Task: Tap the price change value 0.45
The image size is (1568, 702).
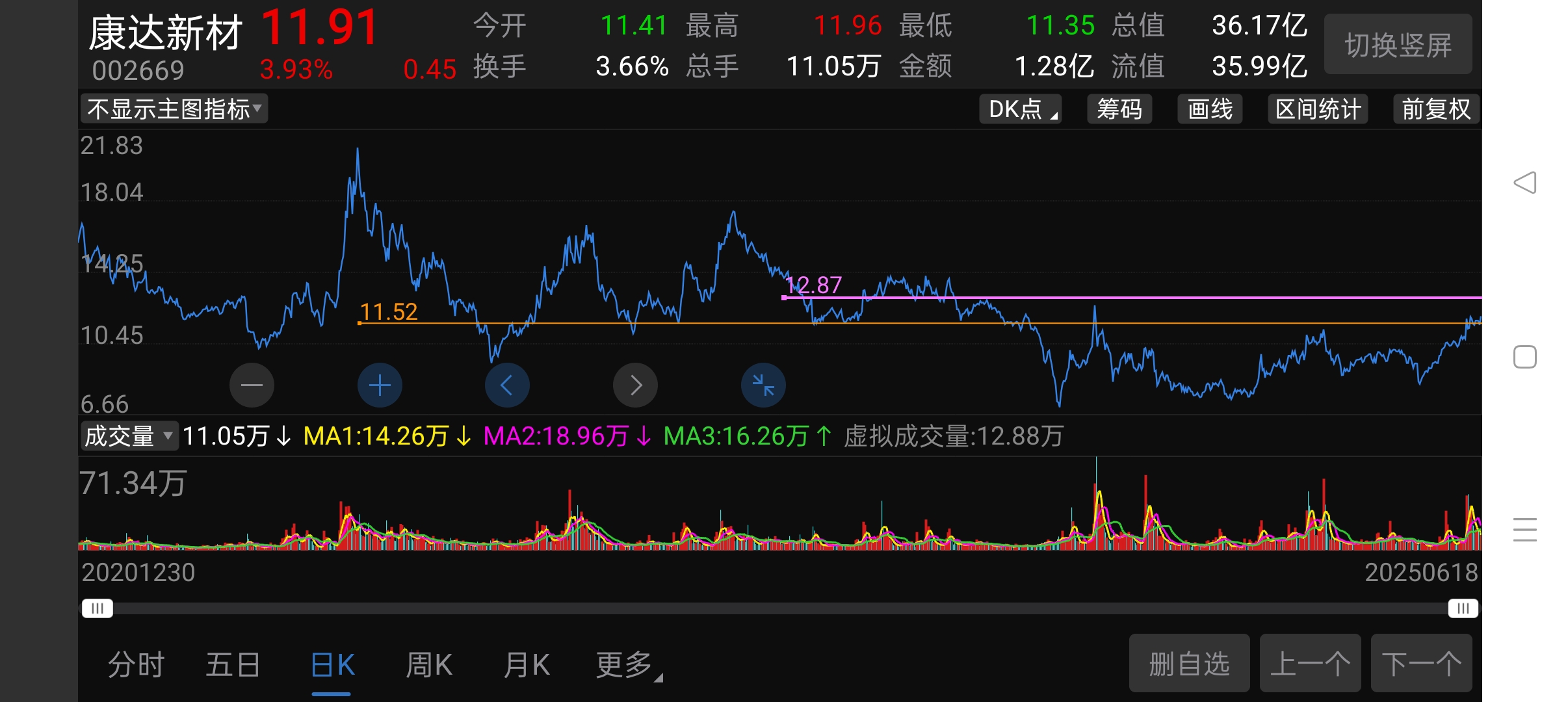Action: [430, 69]
